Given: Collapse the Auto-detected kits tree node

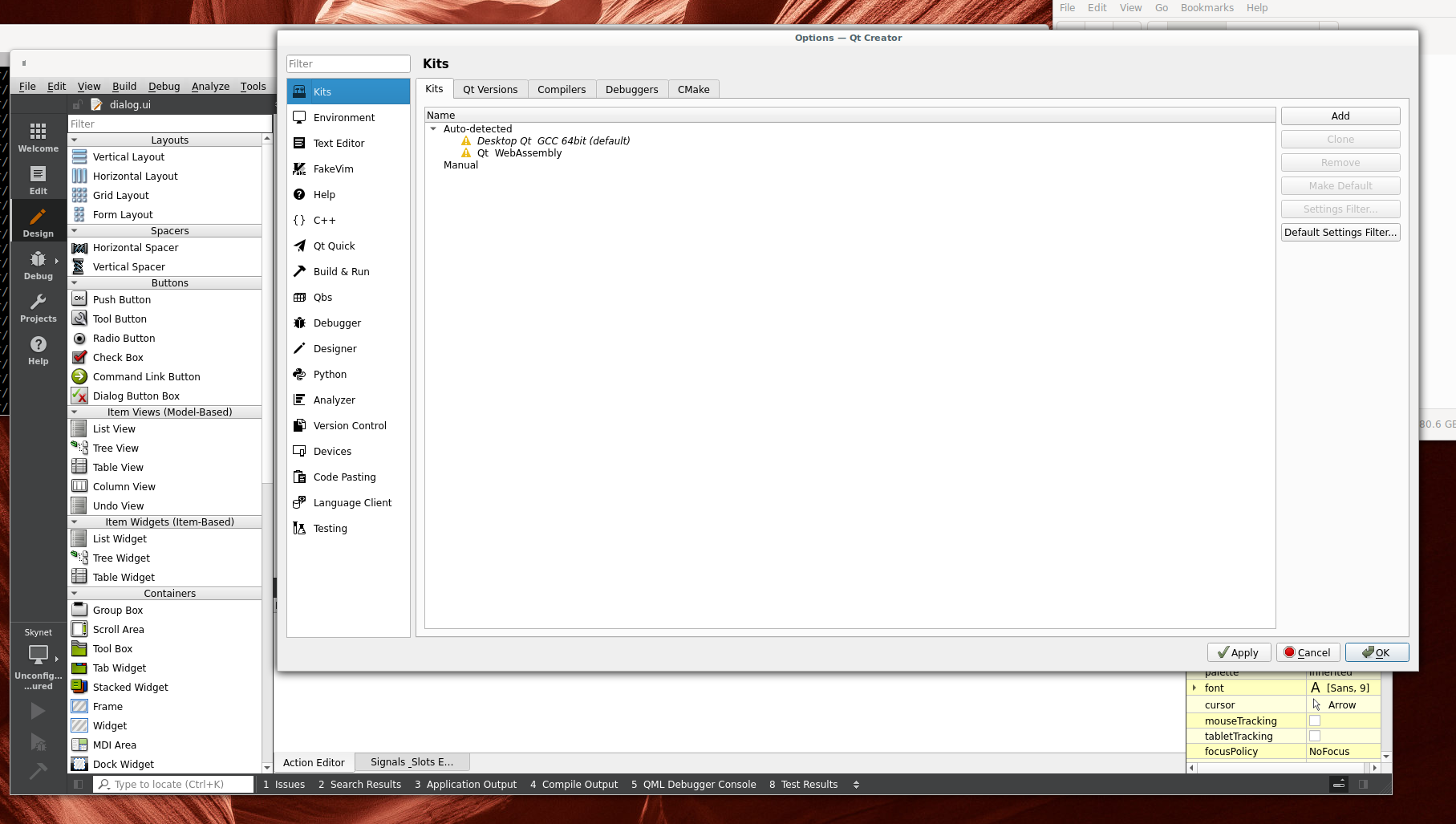Looking at the screenshot, I should click(433, 128).
